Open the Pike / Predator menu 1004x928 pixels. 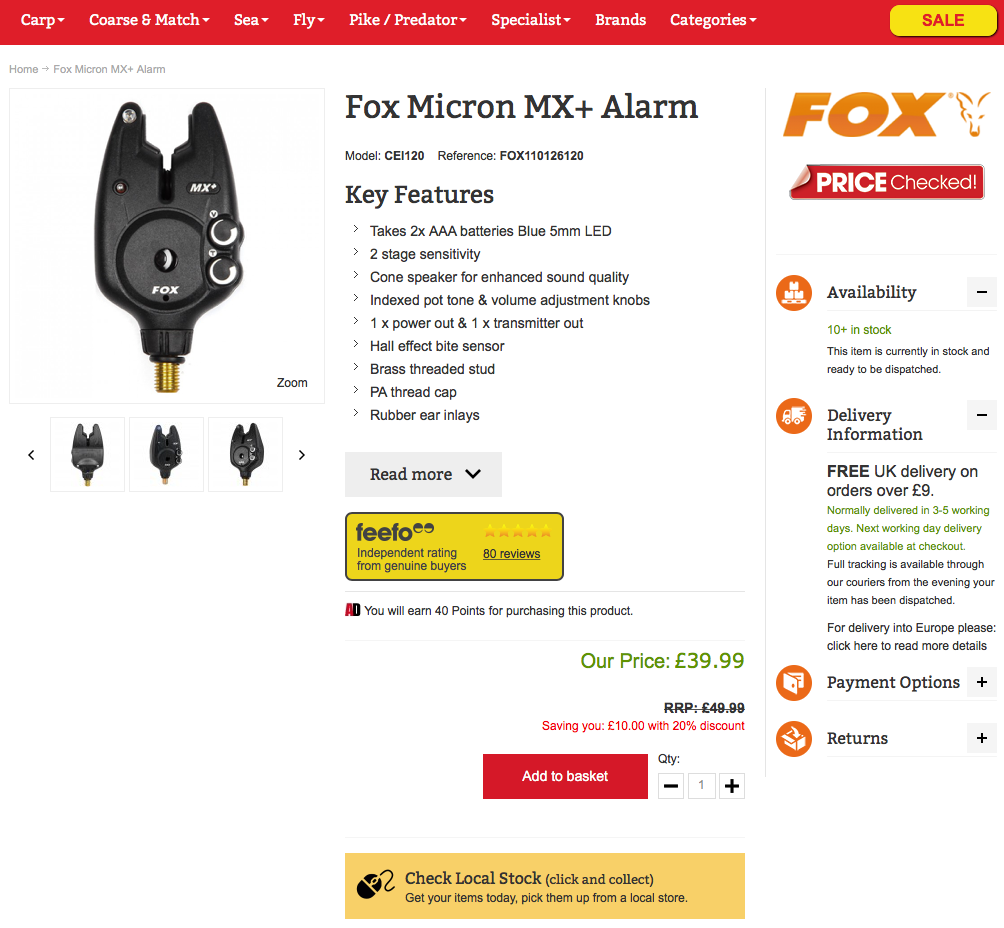407,20
